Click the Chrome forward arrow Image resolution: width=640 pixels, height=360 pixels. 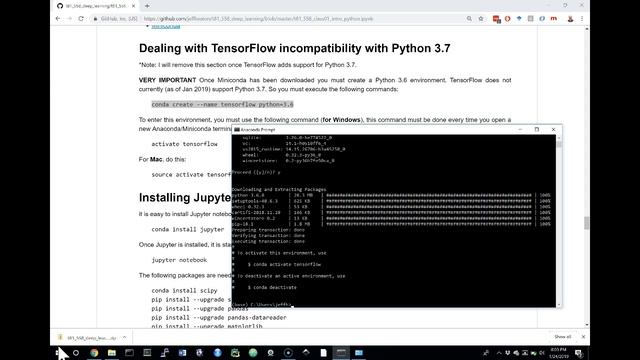(x=69, y=19)
